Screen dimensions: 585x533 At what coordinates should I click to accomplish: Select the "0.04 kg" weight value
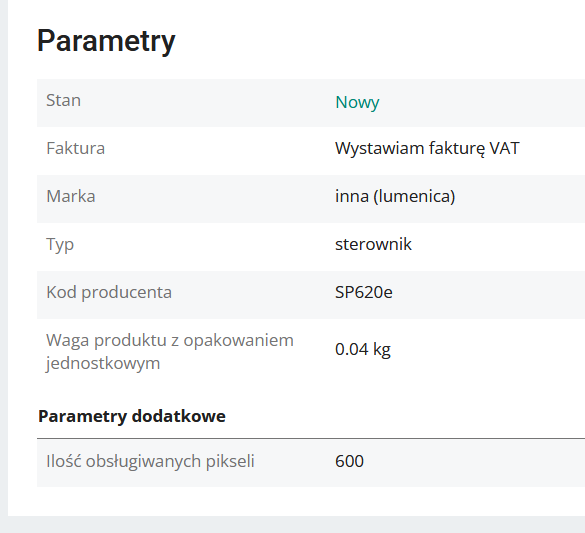point(363,350)
